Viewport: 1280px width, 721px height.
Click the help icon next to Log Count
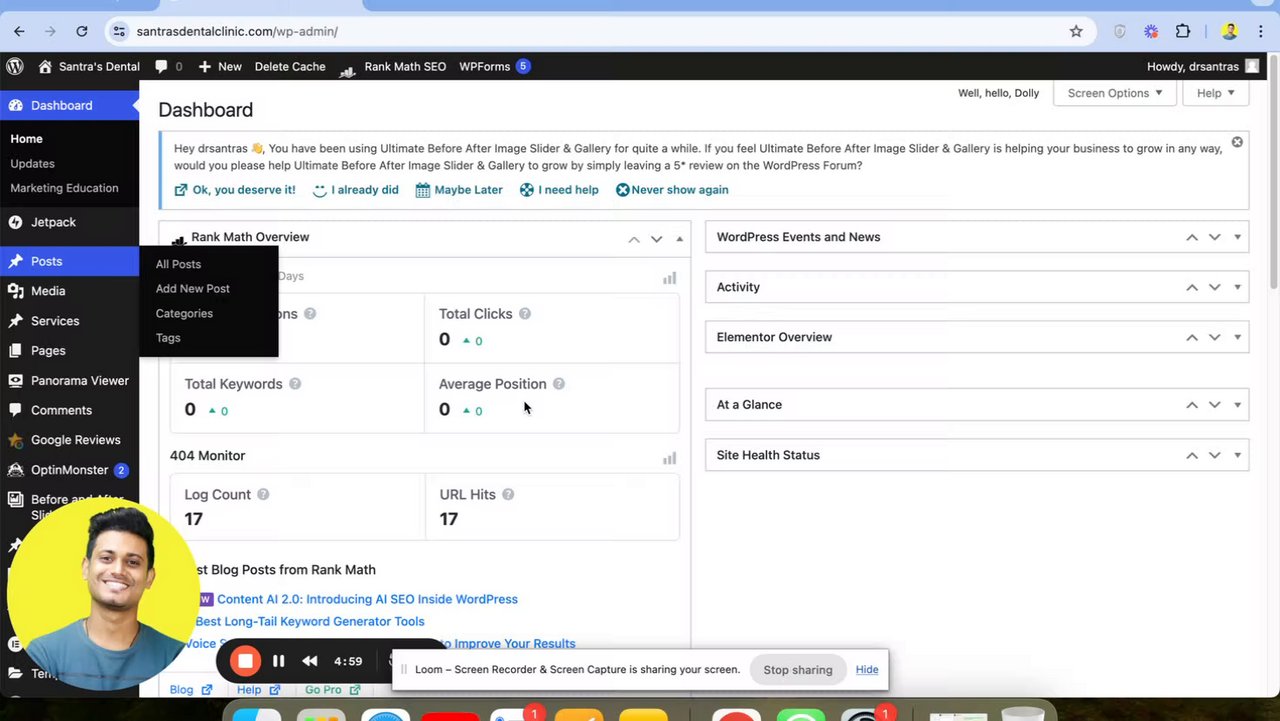coord(263,494)
